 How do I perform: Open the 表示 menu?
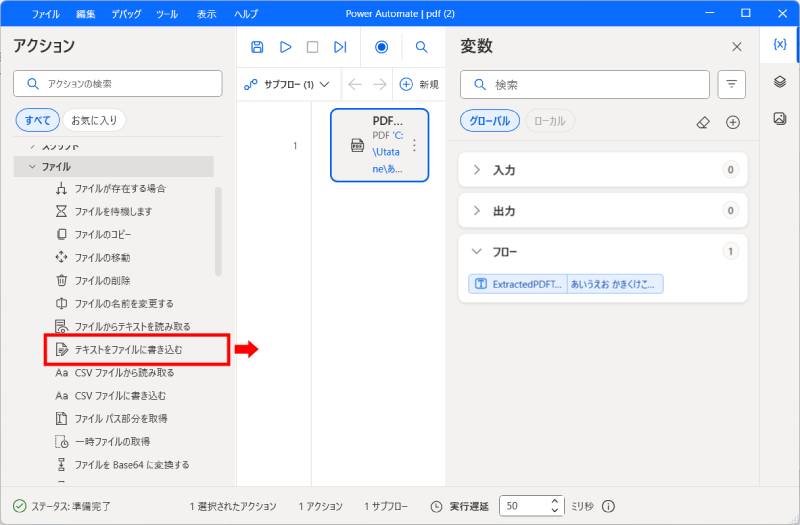click(207, 14)
